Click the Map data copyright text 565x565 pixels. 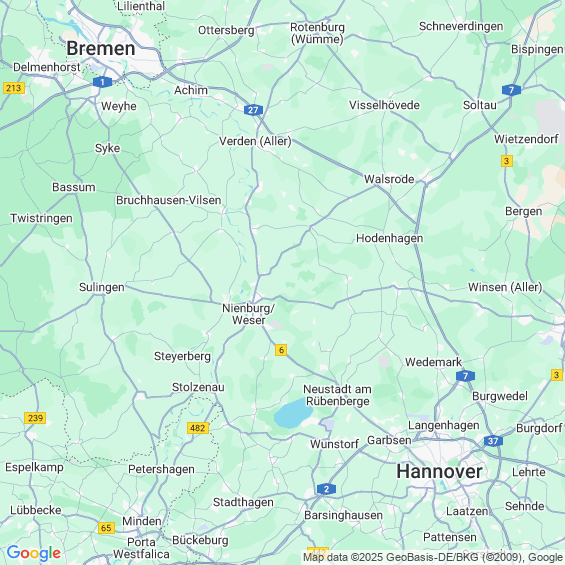click(x=433, y=557)
